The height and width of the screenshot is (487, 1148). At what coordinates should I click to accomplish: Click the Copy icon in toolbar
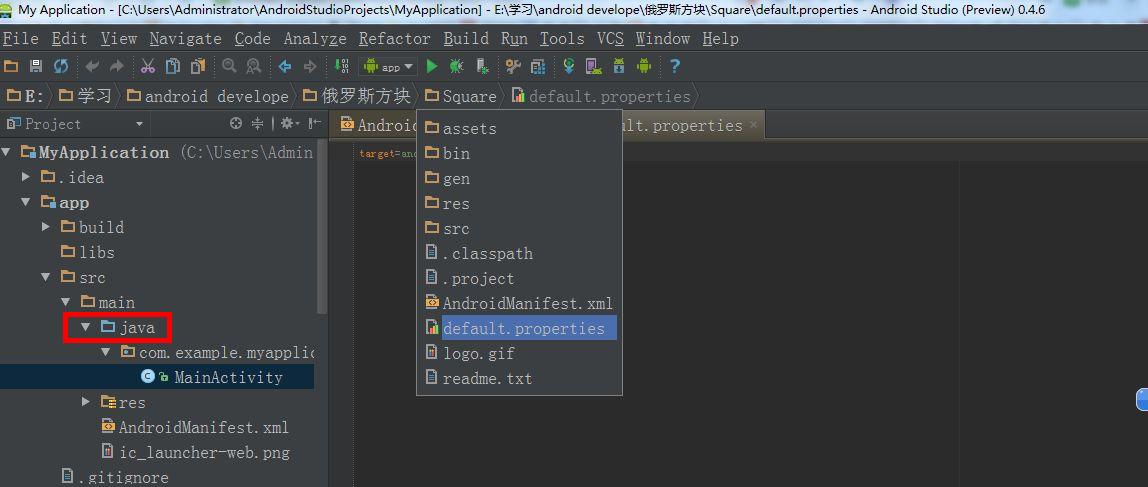pos(173,67)
